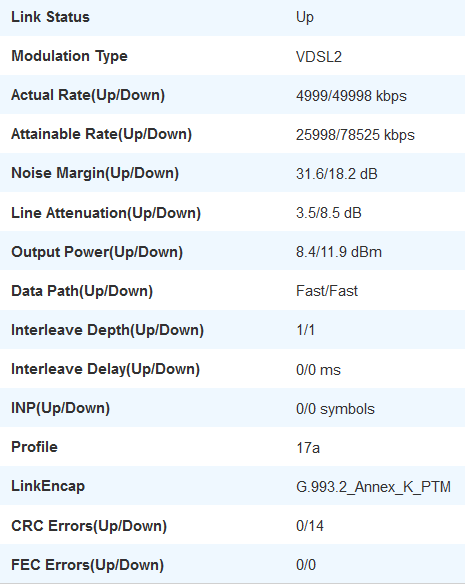Click the Output Power value 8.4/11.9 dBm
This screenshot has width=465, height=586.
(339, 252)
